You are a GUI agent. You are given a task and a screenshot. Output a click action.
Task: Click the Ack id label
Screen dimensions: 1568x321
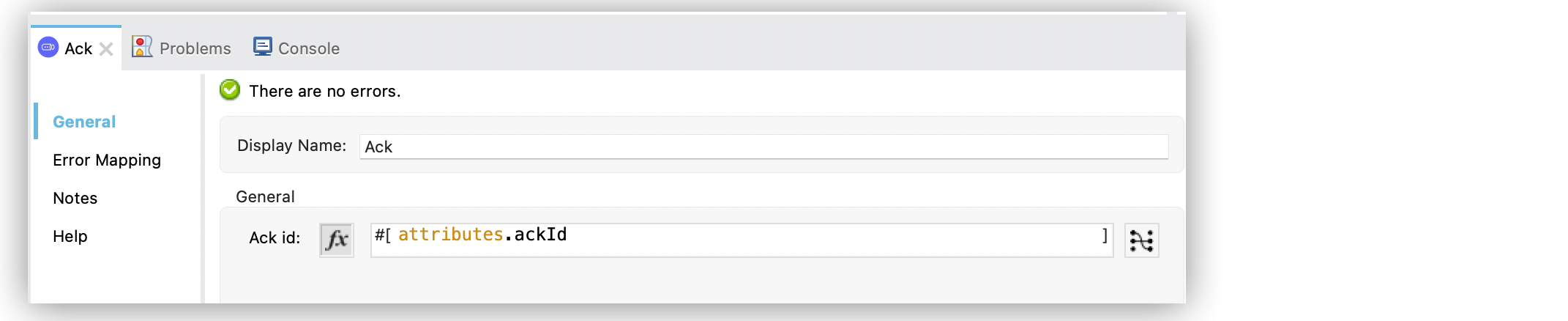tap(275, 237)
